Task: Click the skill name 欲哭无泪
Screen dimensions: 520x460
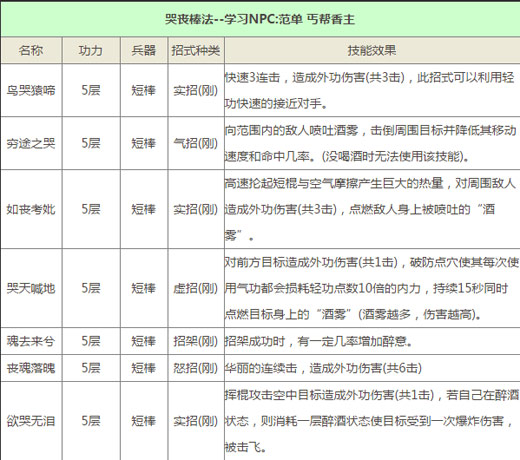Action: (31, 421)
